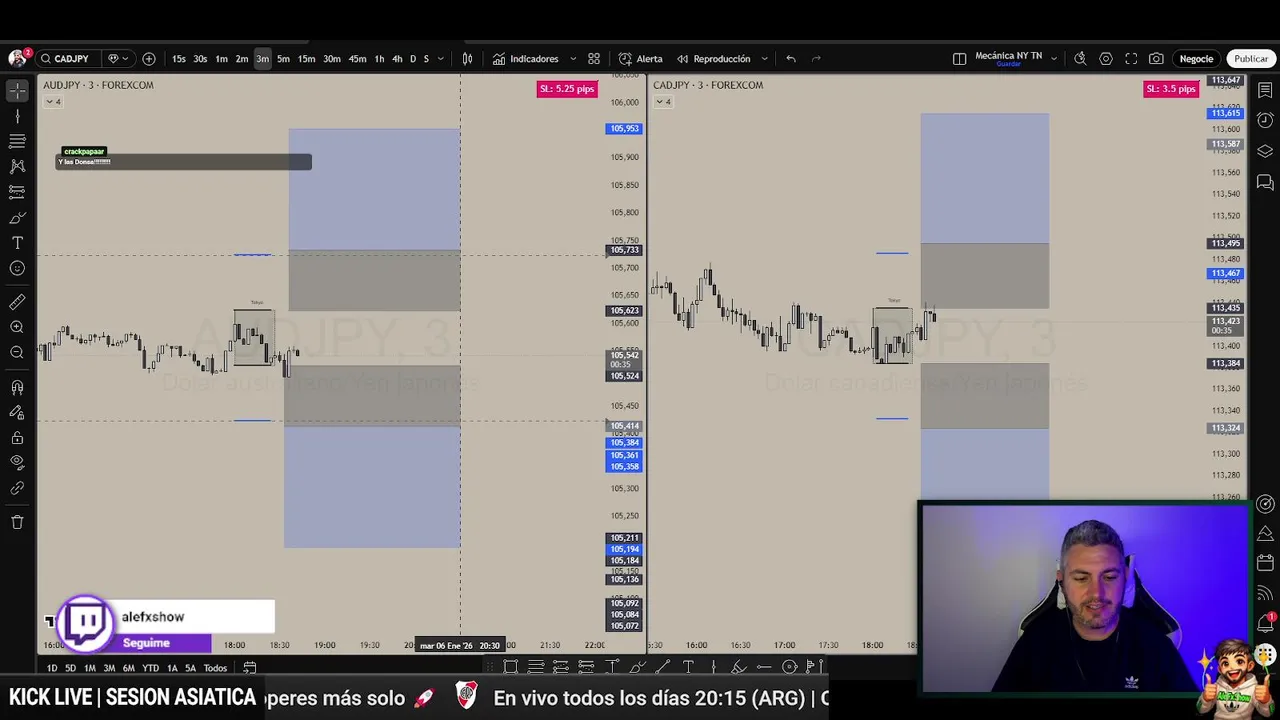
Task: Activate the zoom-in tool
Action: (x=17, y=327)
